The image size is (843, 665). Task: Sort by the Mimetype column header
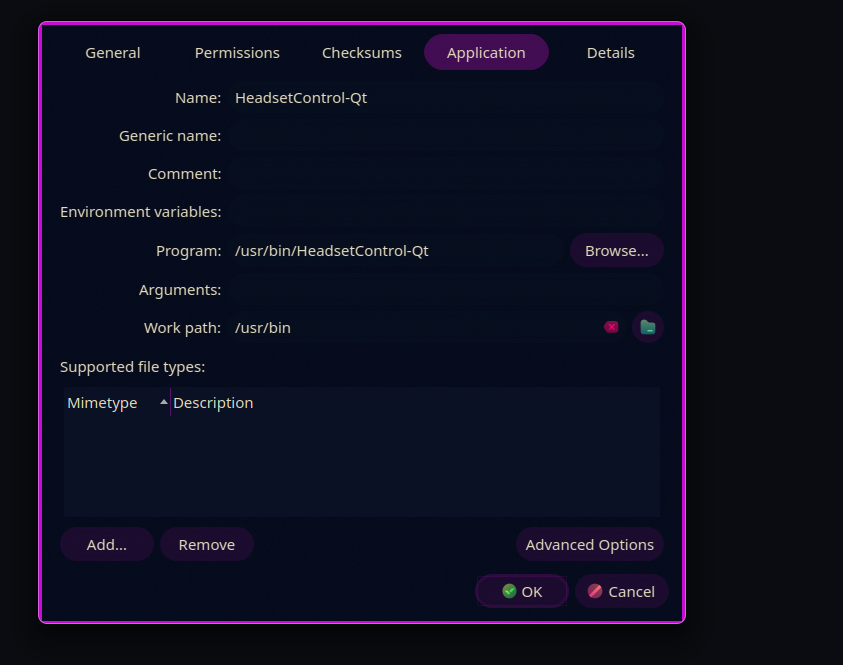(117, 403)
